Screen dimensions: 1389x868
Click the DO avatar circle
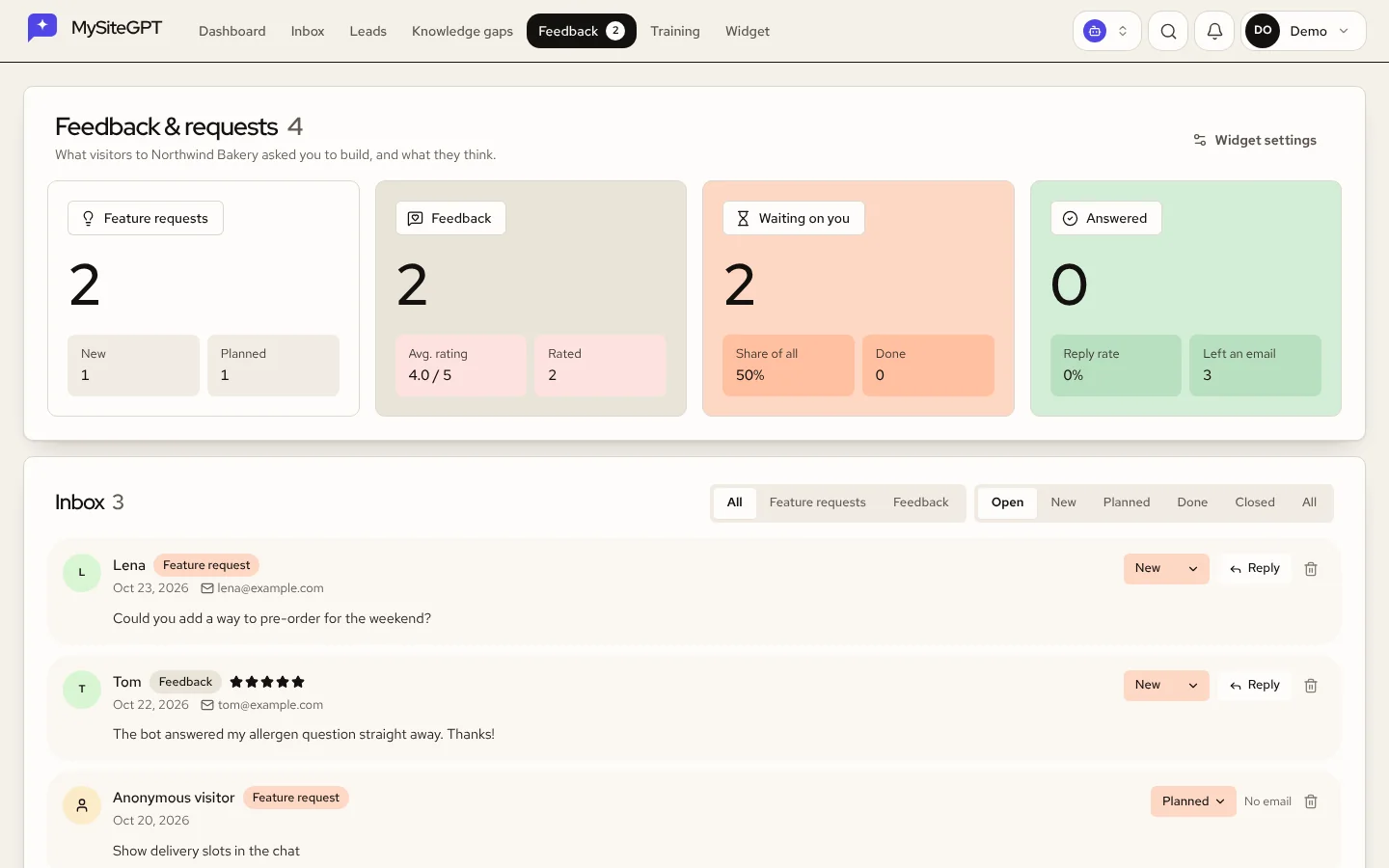[x=1263, y=31]
